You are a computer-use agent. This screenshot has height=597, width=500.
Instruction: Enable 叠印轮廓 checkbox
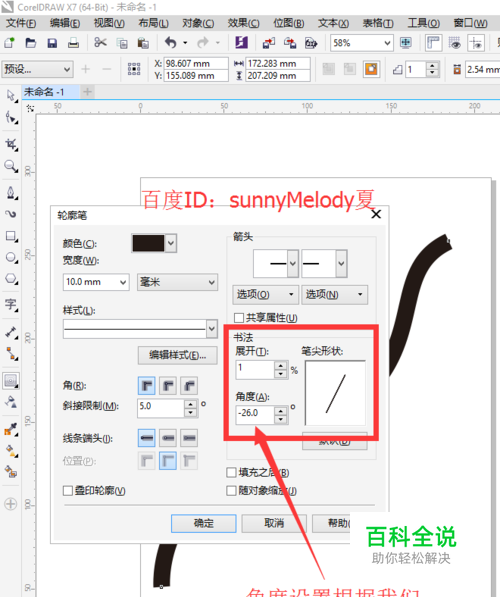point(68,490)
